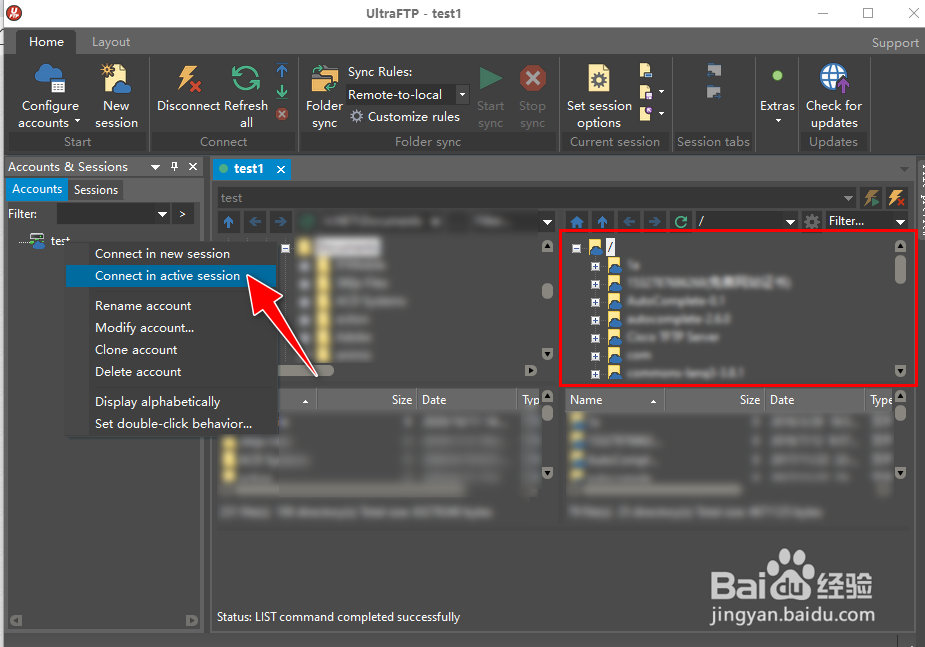Click the remote tree vertical scrollbar thumb
The height and width of the screenshot is (647, 925).
[x=900, y=270]
